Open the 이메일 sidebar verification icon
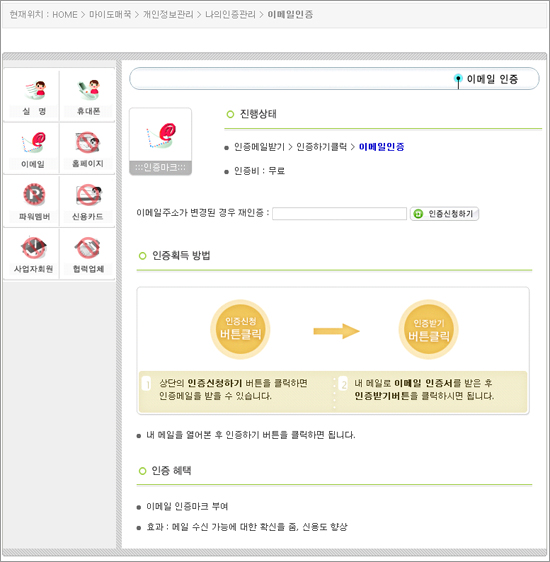The height and width of the screenshot is (562, 550). pos(33,149)
